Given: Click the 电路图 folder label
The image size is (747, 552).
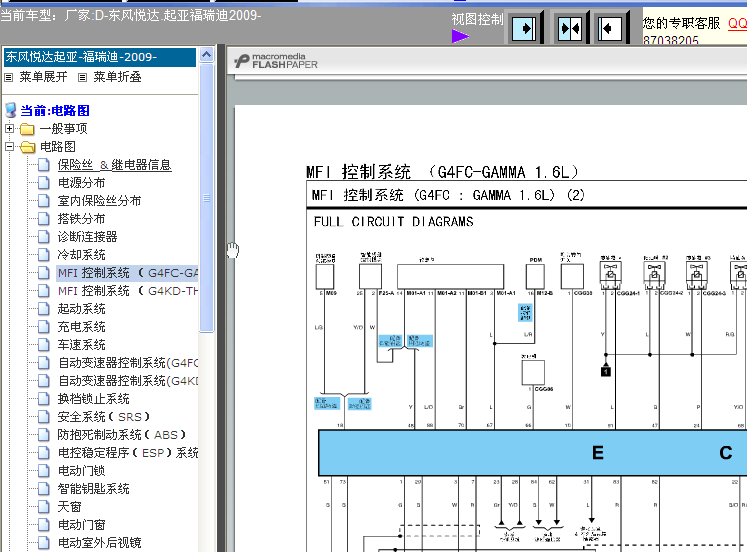Looking at the screenshot, I should [x=58, y=147].
